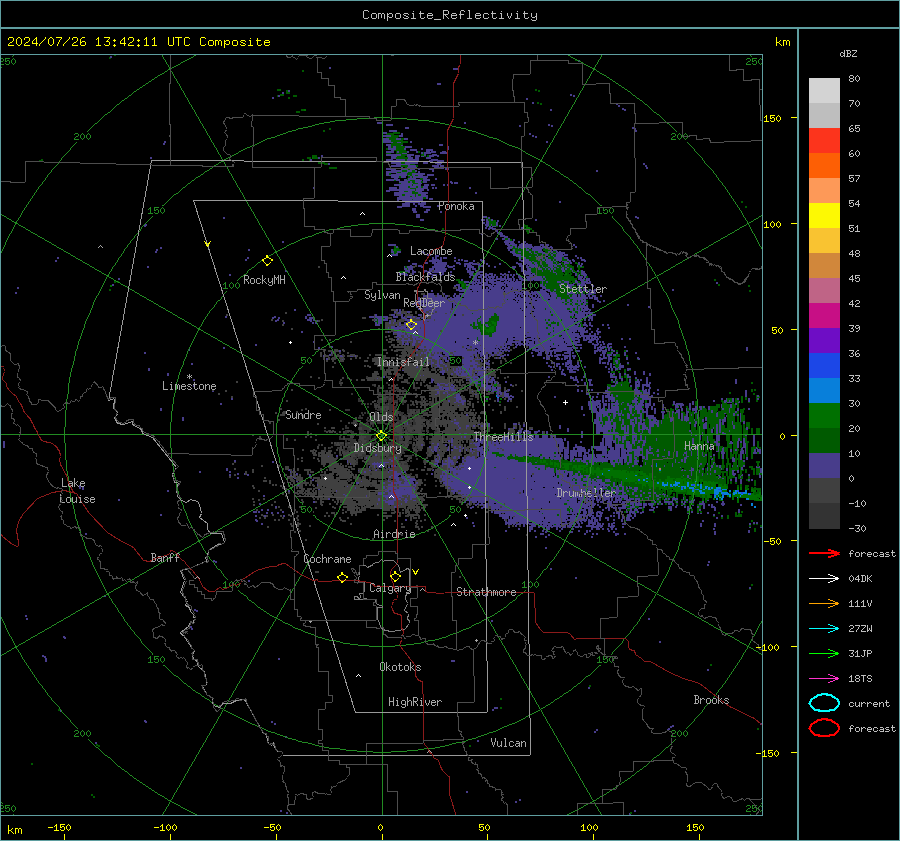Screen dimensions: 900x841
Task: Click the Cochrane city label
Action: click(x=327, y=559)
